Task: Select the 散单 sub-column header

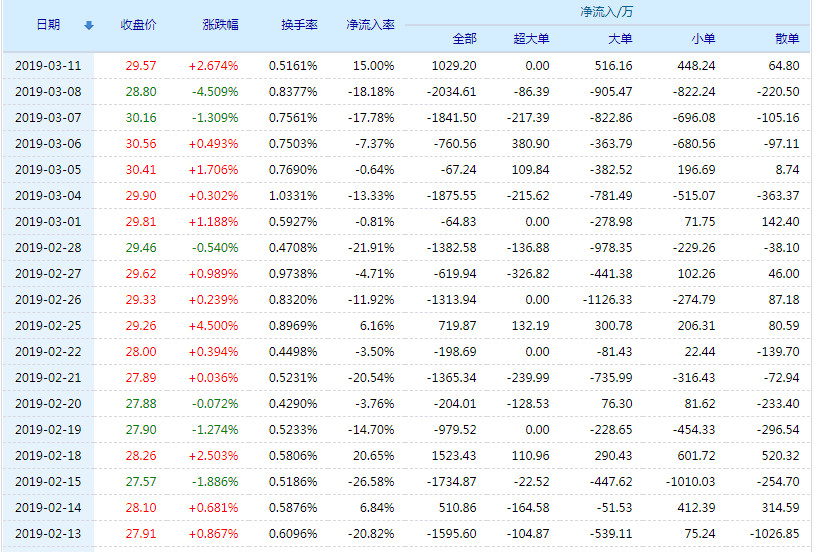Action: pyautogui.click(x=787, y=39)
